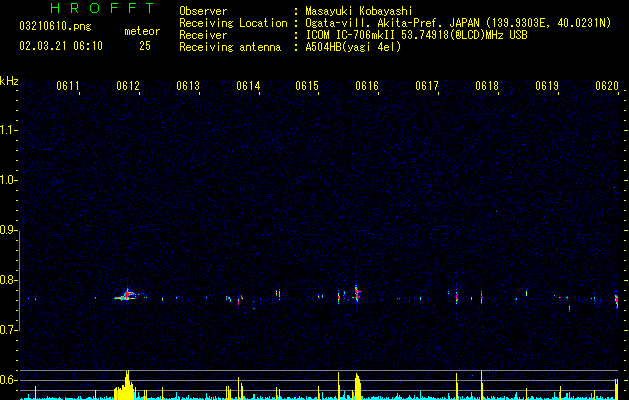Click the 0615 time marker
This screenshot has width=629, height=400.
coord(307,86)
